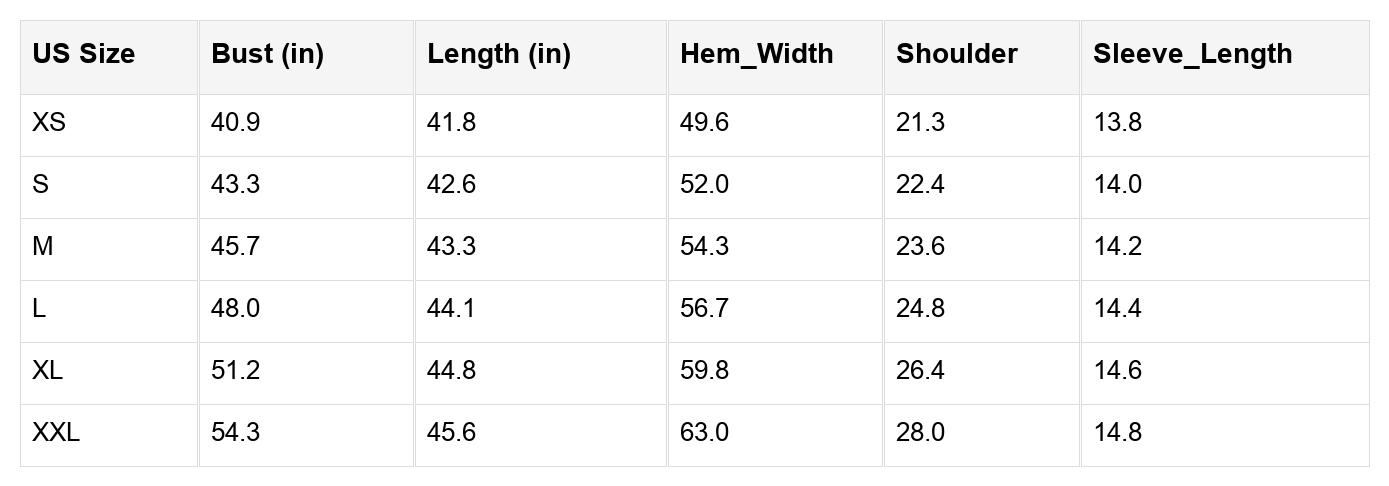Click the Shoulder column header
Screen dimensions: 1389x486
click(x=956, y=54)
